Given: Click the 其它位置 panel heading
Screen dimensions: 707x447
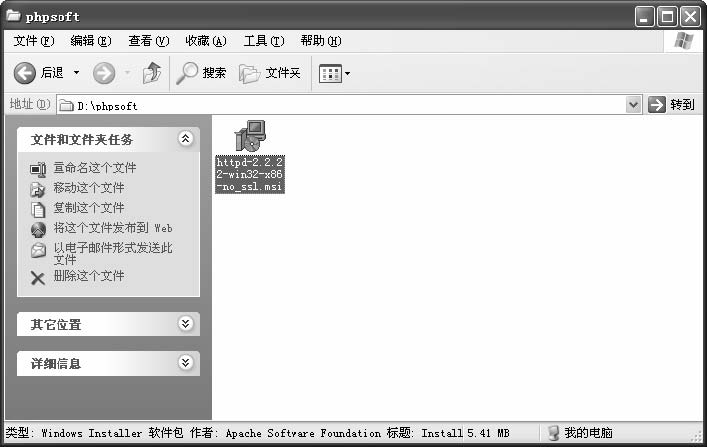Looking at the screenshot, I should (56, 324).
